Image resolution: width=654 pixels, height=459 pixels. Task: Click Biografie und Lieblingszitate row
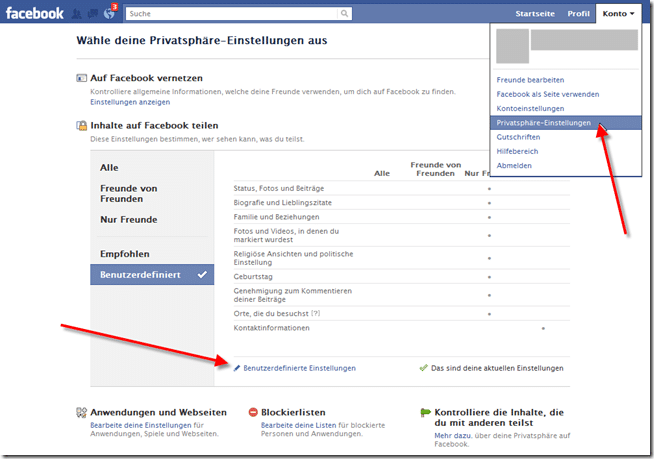(x=401, y=202)
